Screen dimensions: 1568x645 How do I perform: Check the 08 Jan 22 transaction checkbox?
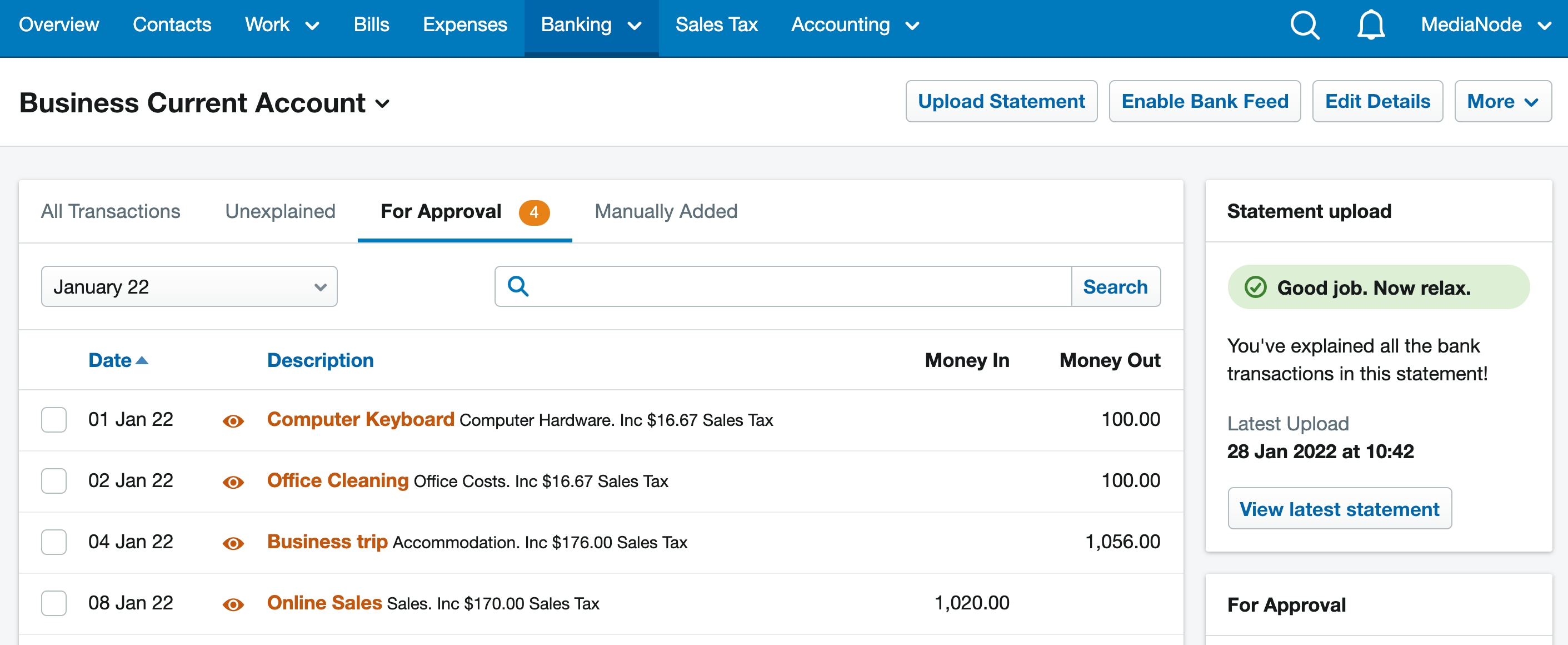tap(53, 603)
